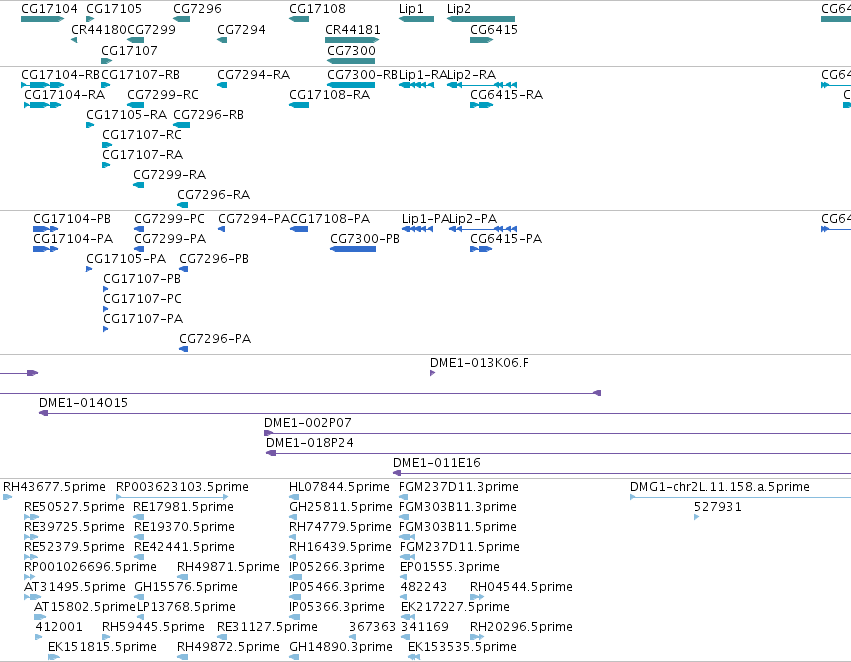Click EST RH43677.5prime
Viewport: 851px width, 662px height.
[x=8, y=497]
